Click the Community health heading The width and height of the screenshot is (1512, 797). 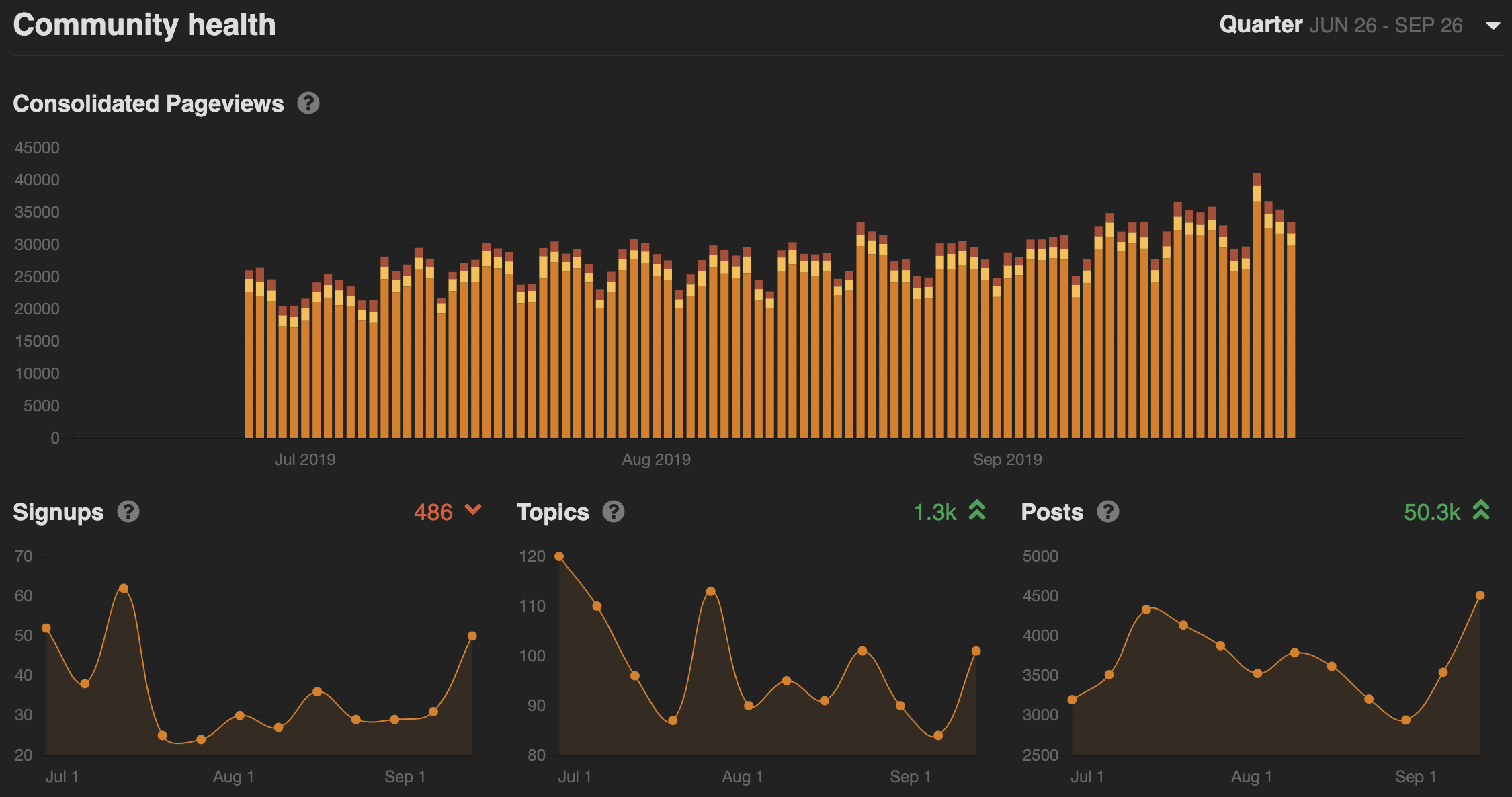pyautogui.click(x=144, y=25)
